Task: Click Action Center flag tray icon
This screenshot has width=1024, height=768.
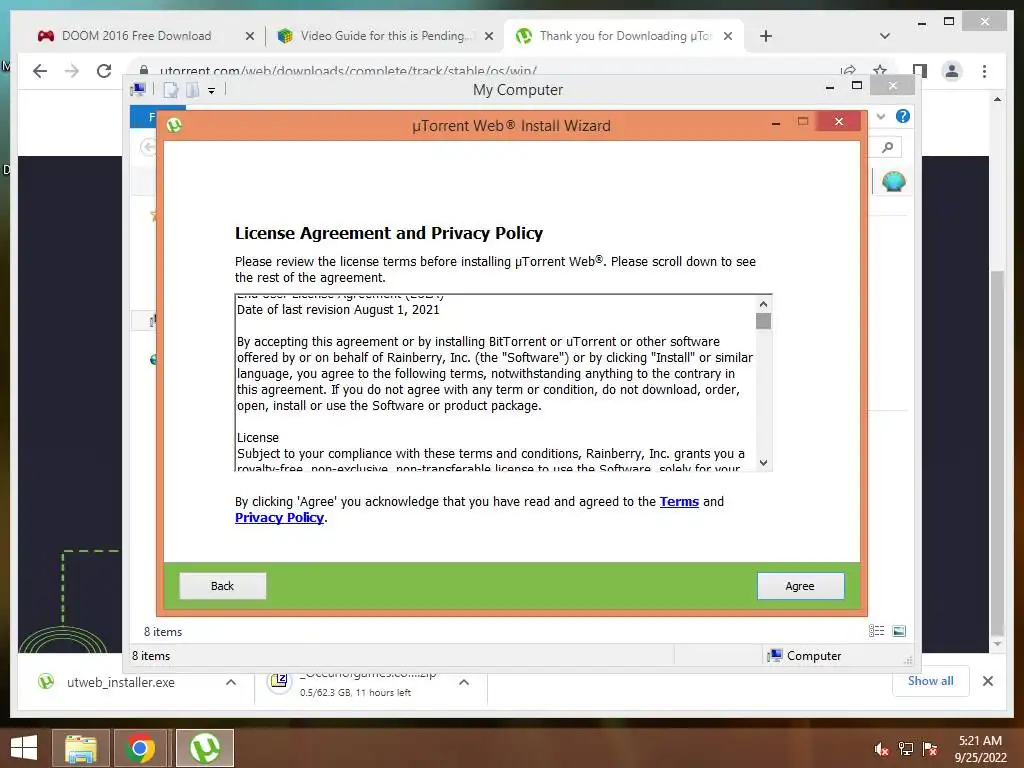Action: click(x=930, y=749)
